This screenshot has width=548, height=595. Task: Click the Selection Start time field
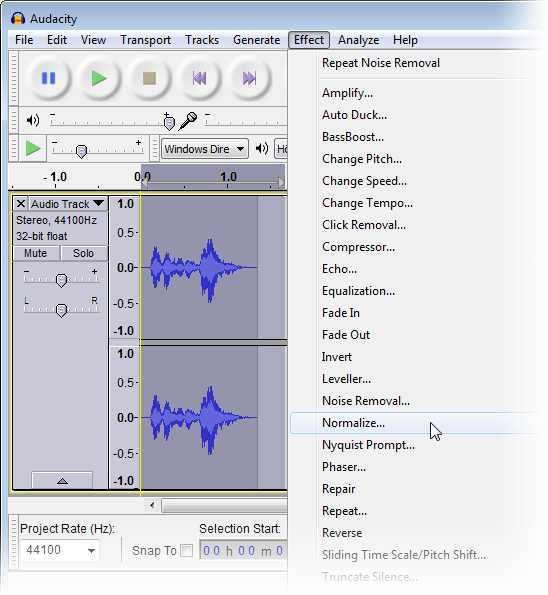[243, 551]
